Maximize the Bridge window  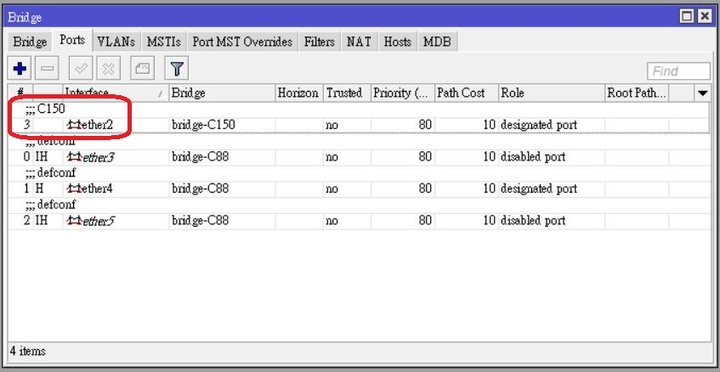tap(687, 17)
